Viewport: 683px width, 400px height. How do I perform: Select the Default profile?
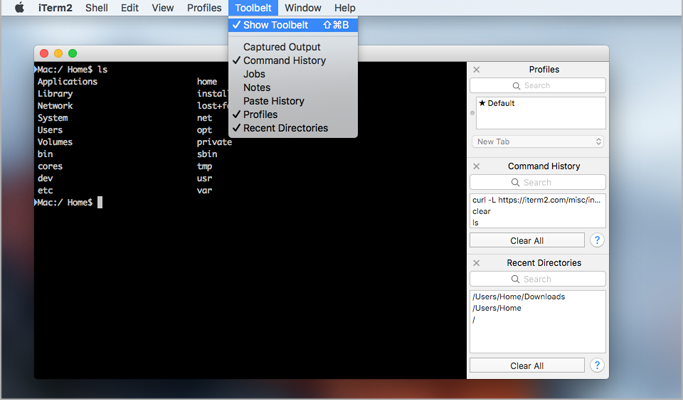(541, 103)
